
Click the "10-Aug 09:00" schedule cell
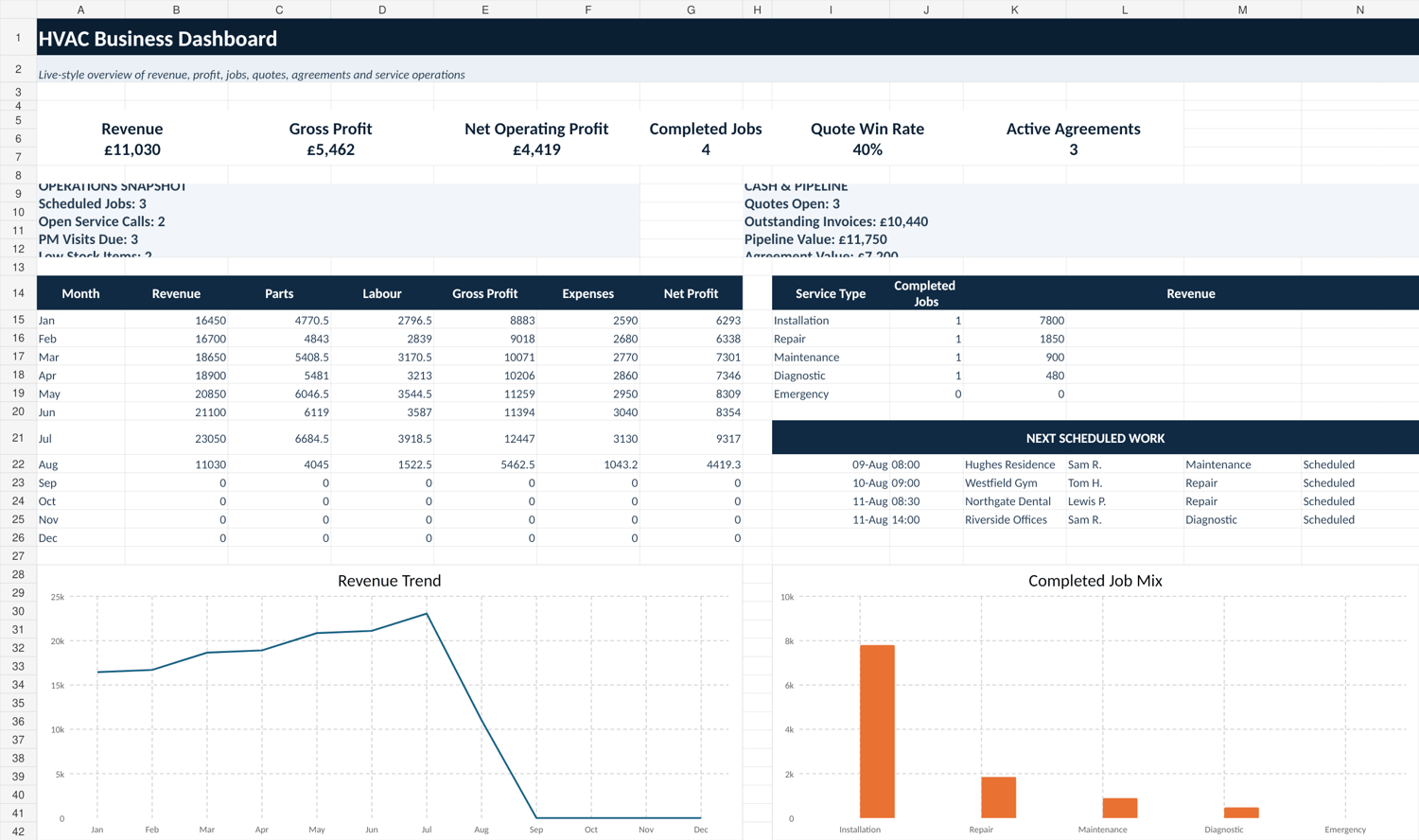[x=885, y=482]
